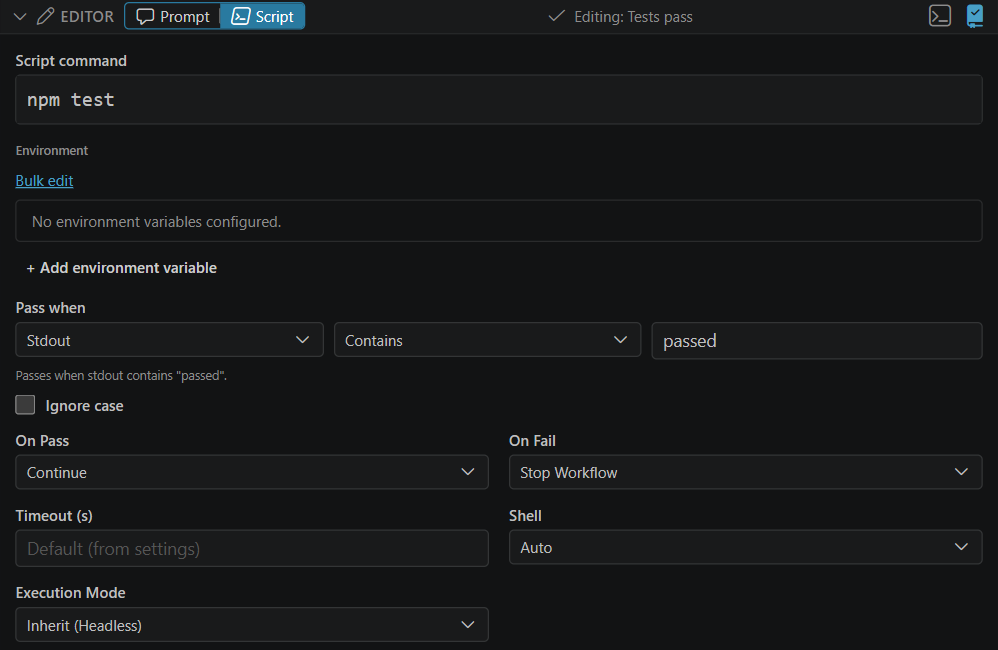
Task: Click the pencil Editor icon
Action: (45, 17)
